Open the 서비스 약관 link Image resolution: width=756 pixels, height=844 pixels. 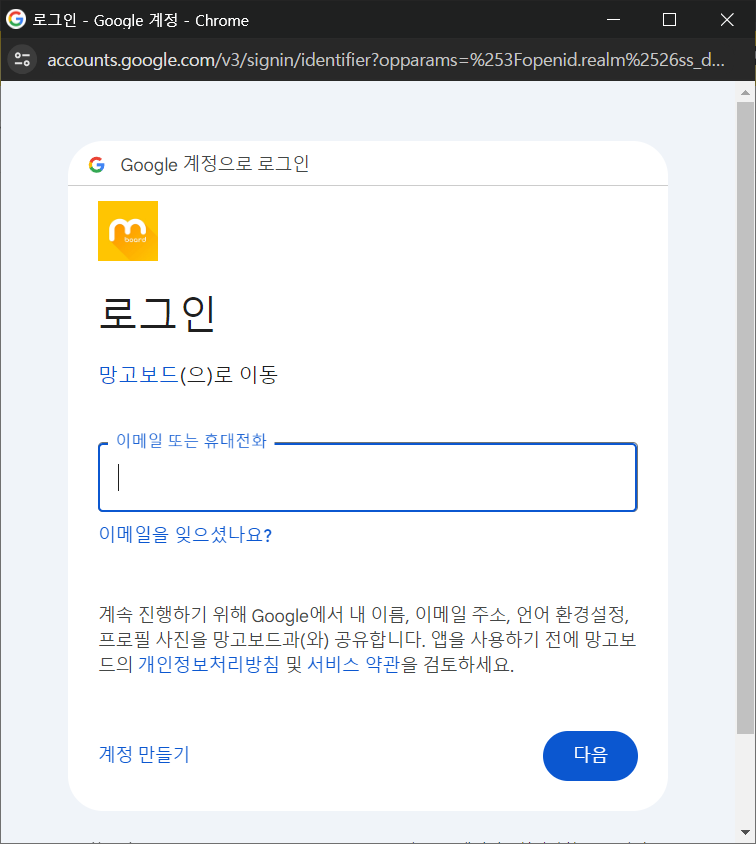tap(354, 665)
